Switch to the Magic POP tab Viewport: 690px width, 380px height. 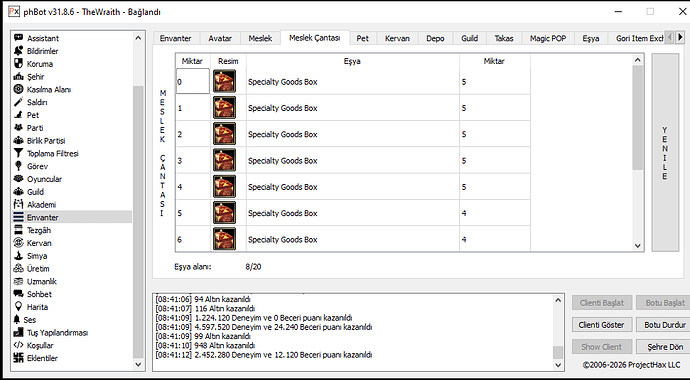[x=548, y=38]
